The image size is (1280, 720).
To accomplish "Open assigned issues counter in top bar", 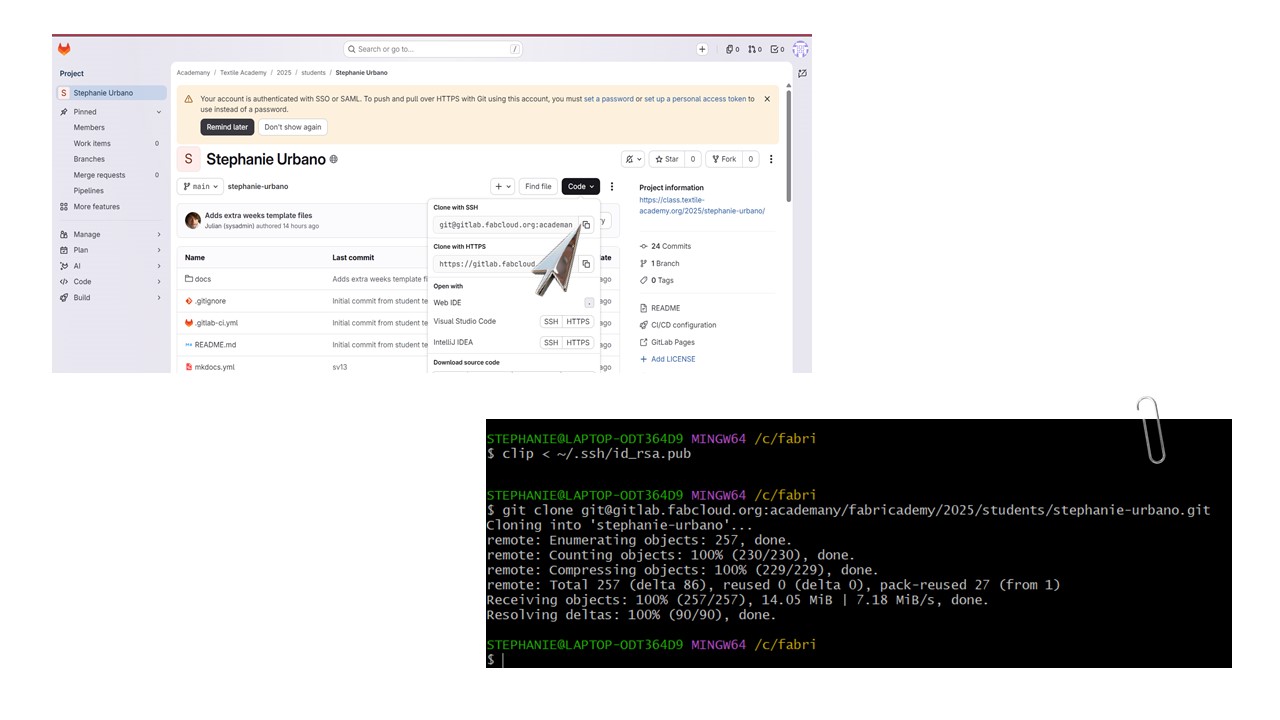I will (733, 49).
